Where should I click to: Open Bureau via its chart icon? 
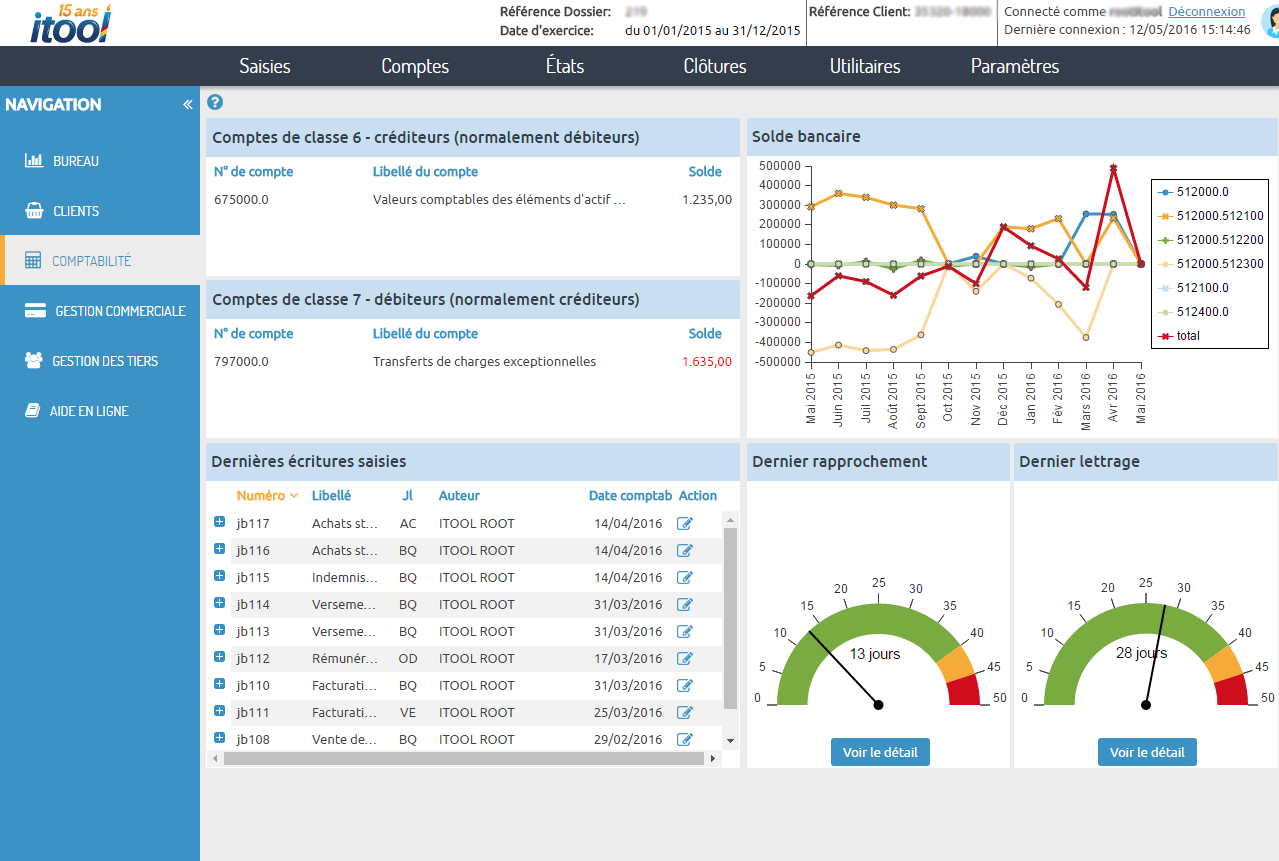click(33, 160)
